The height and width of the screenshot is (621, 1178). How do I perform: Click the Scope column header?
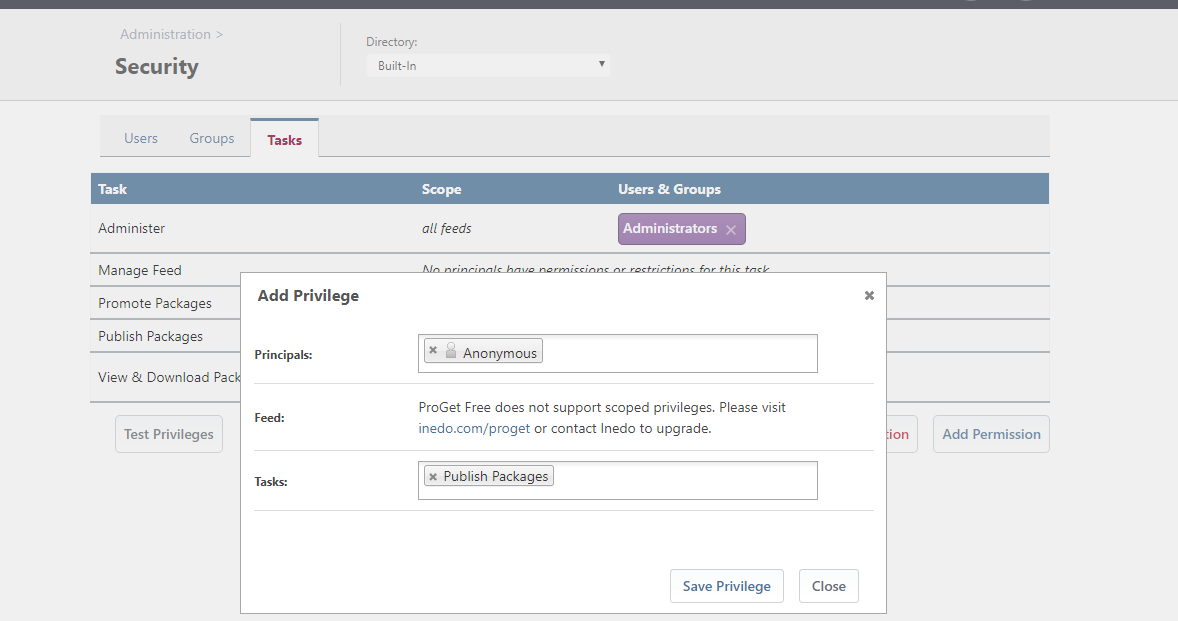point(442,189)
